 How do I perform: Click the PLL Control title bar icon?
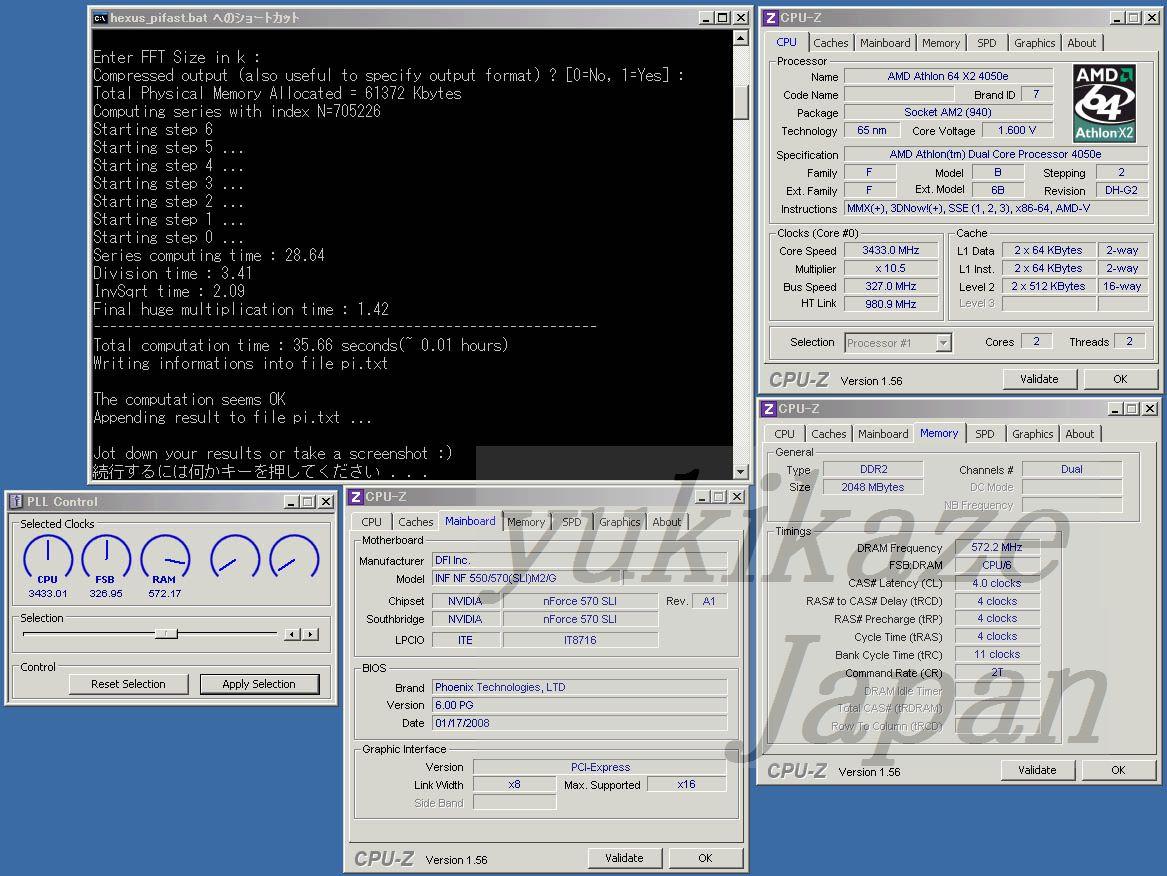[x=16, y=502]
